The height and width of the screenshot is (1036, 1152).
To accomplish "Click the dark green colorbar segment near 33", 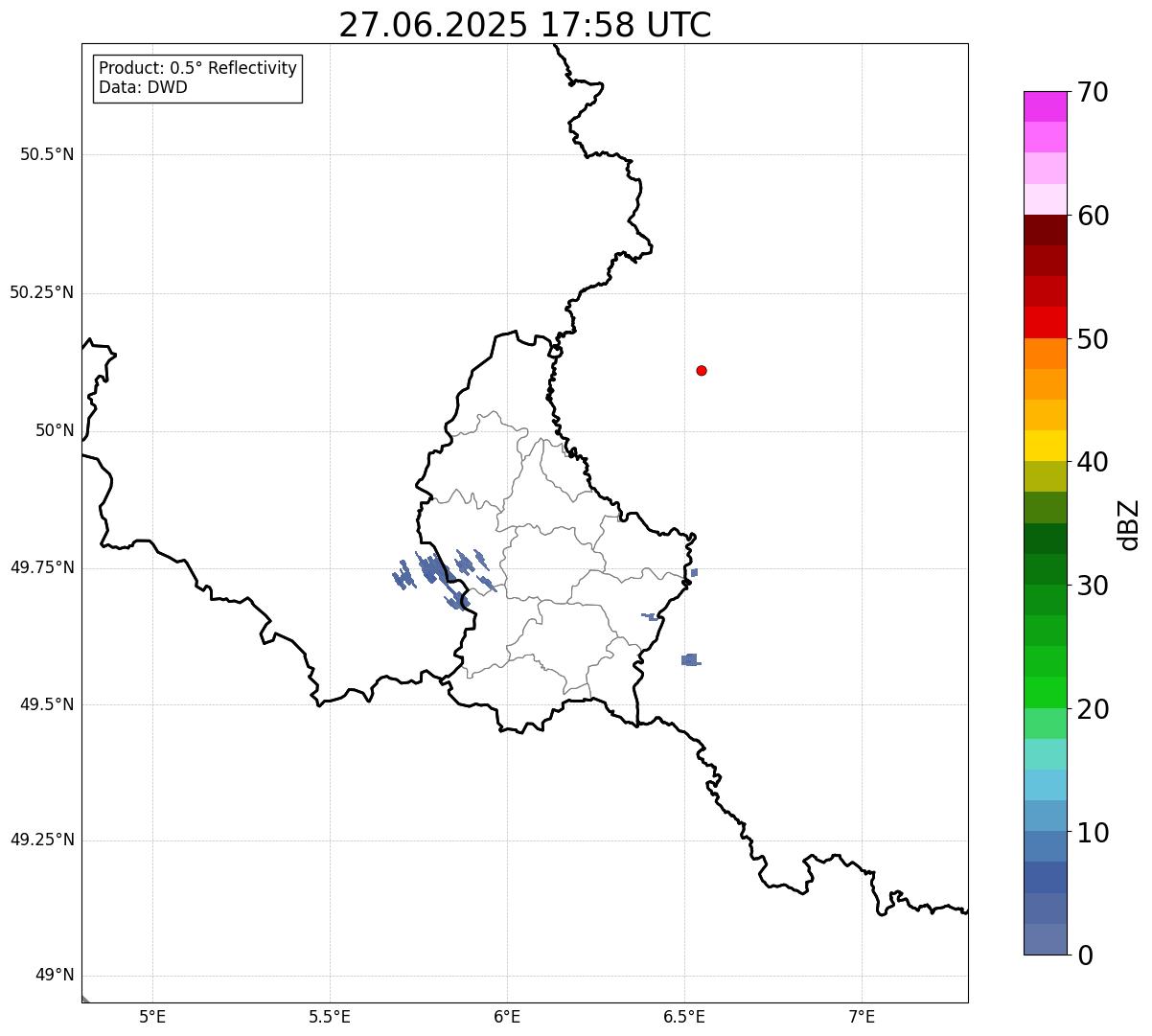I will click(x=1046, y=539).
